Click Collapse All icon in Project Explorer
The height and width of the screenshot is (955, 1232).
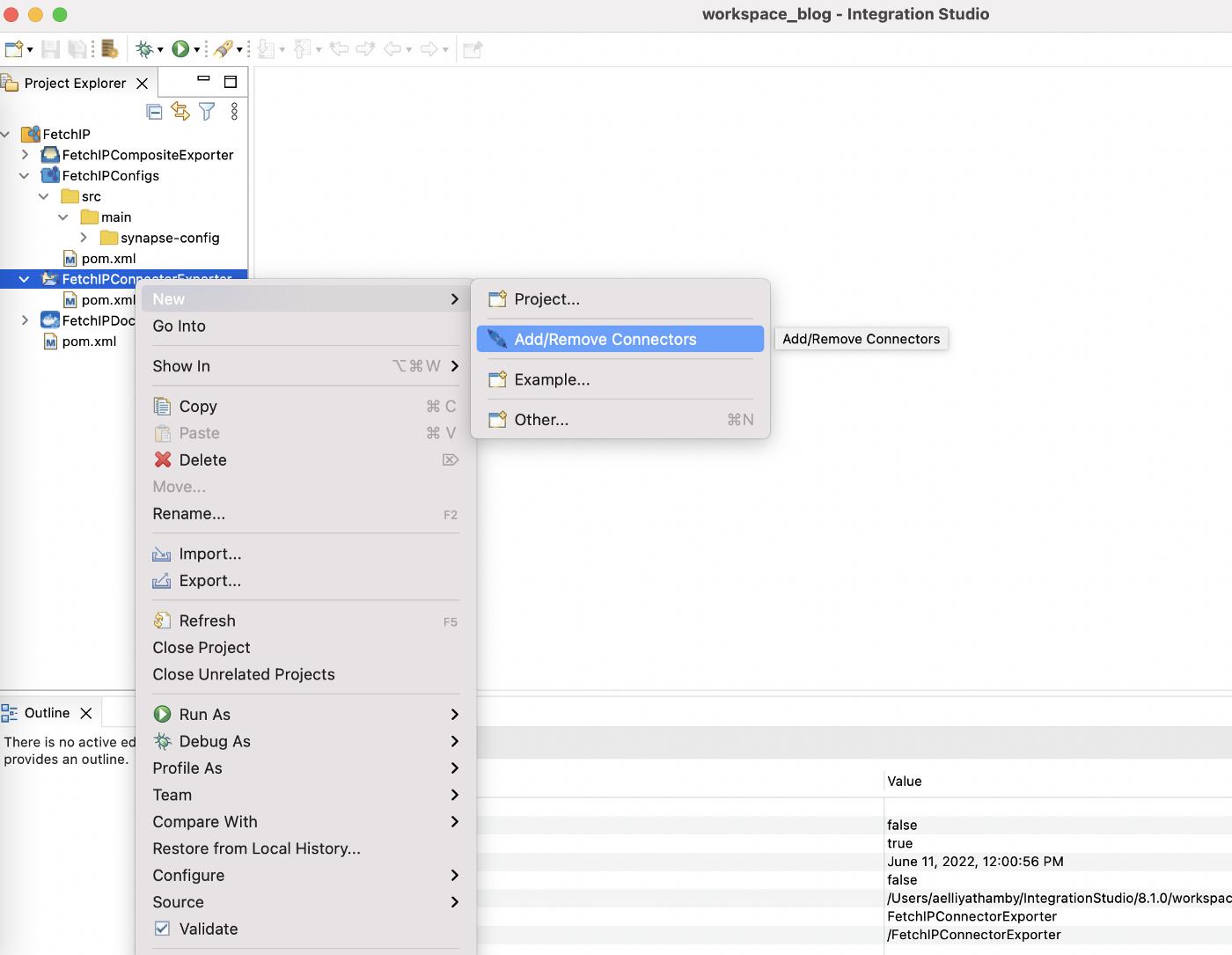tap(154, 112)
